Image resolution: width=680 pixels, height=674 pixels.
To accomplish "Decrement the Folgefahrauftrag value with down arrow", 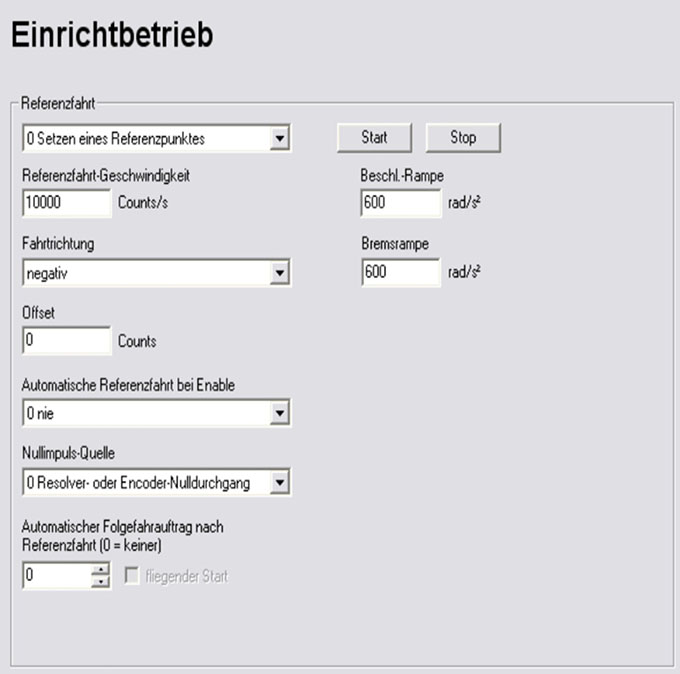I will [x=100, y=581].
